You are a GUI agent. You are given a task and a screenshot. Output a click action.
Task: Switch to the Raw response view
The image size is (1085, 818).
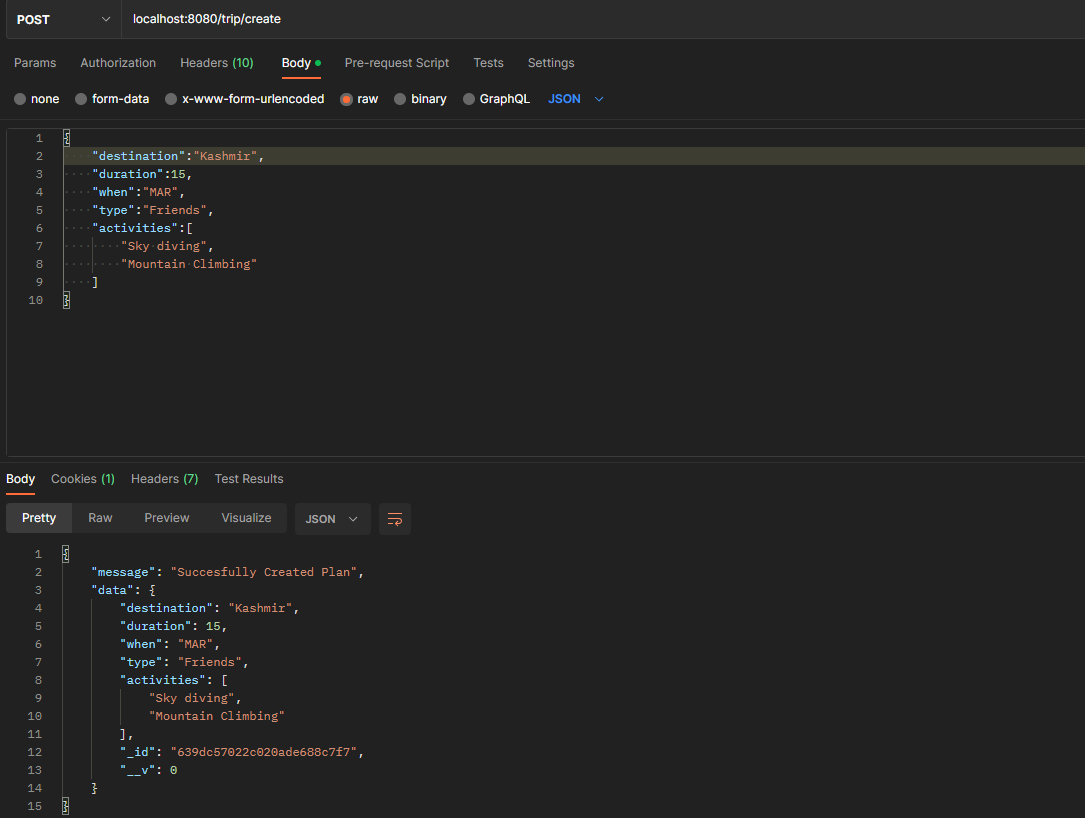pyautogui.click(x=100, y=518)
